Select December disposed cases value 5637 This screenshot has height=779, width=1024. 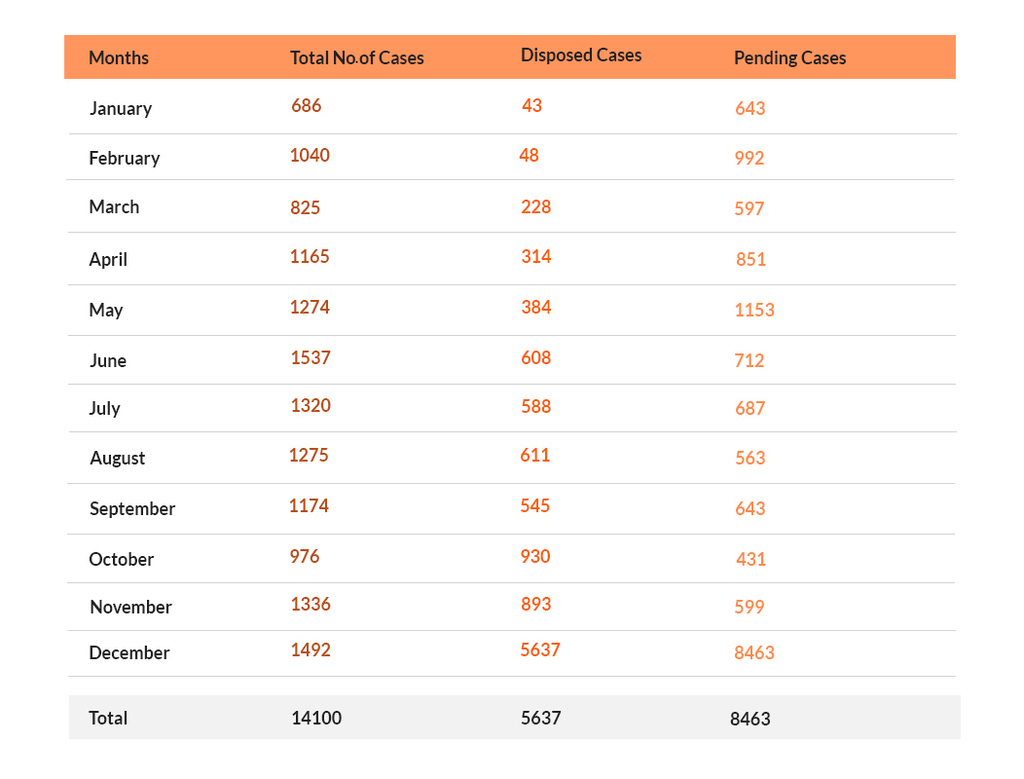coord(540,650)
